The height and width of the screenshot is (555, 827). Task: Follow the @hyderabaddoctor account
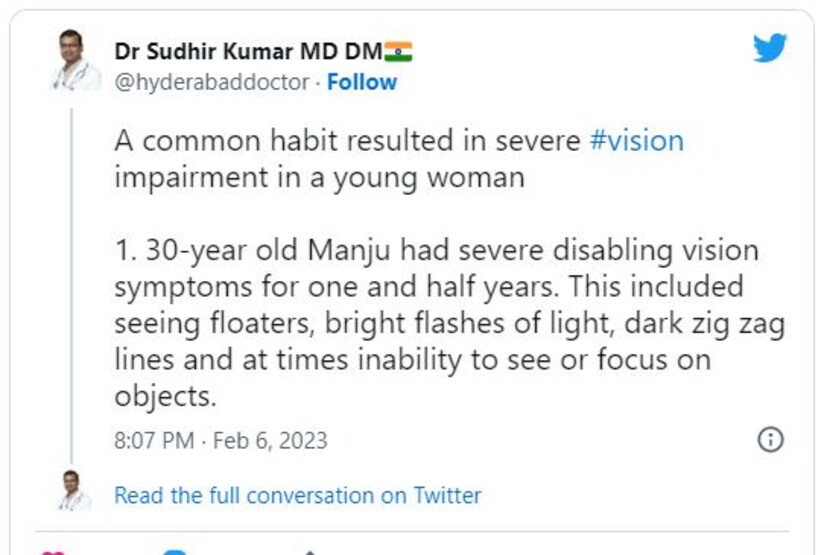click(362, 82)
